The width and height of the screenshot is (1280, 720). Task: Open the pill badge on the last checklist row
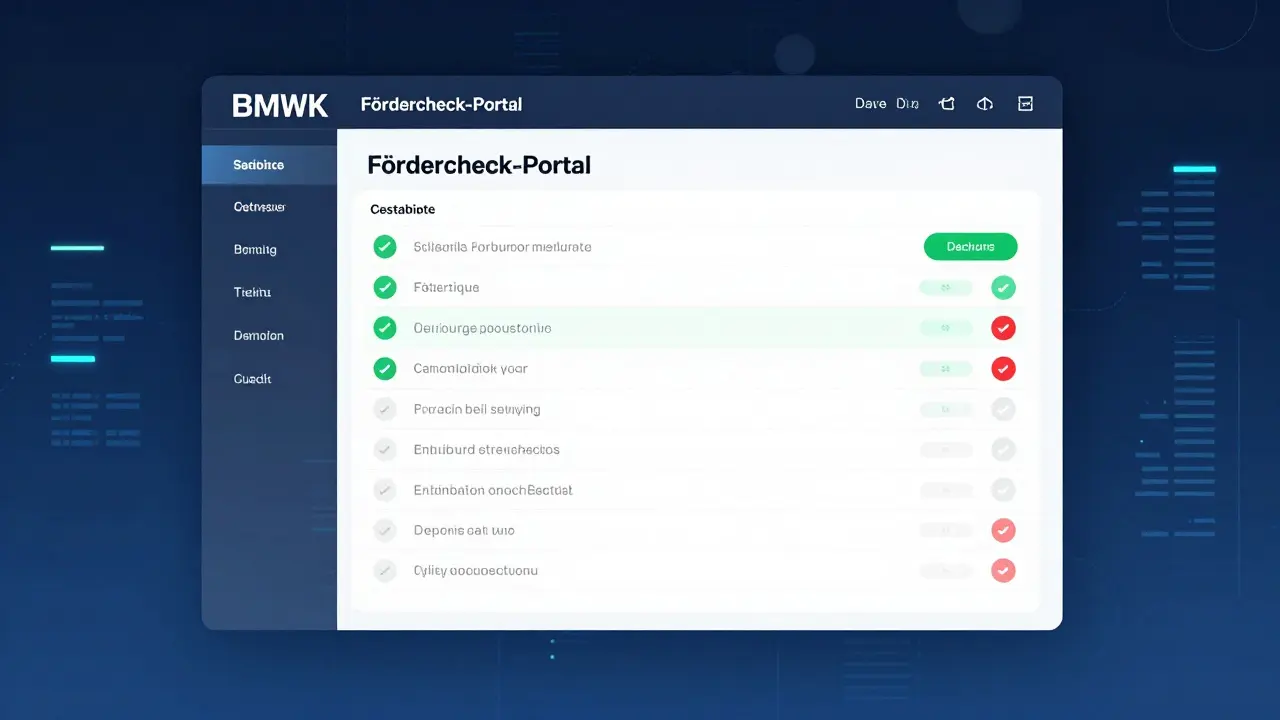coord(945,570)
